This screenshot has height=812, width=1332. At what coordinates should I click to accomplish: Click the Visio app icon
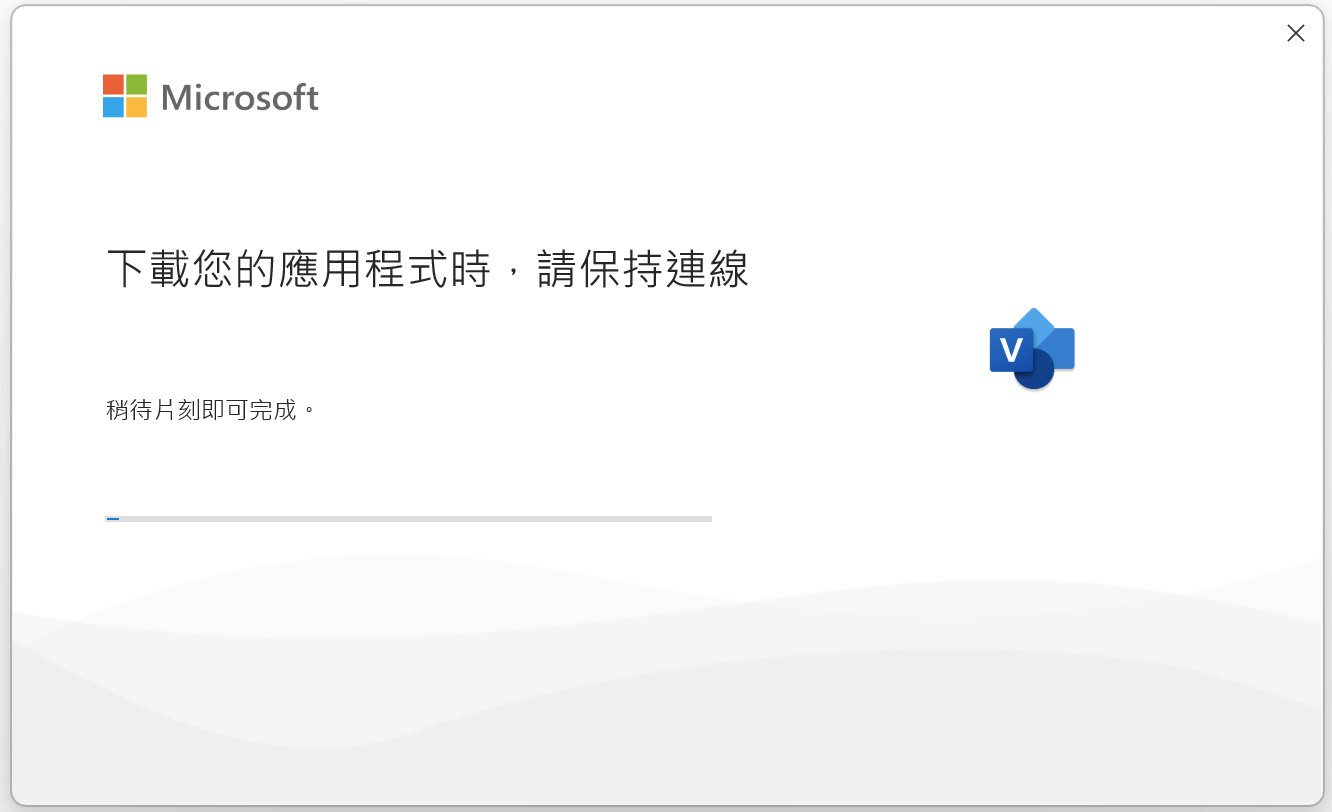tap(1032, 349)
